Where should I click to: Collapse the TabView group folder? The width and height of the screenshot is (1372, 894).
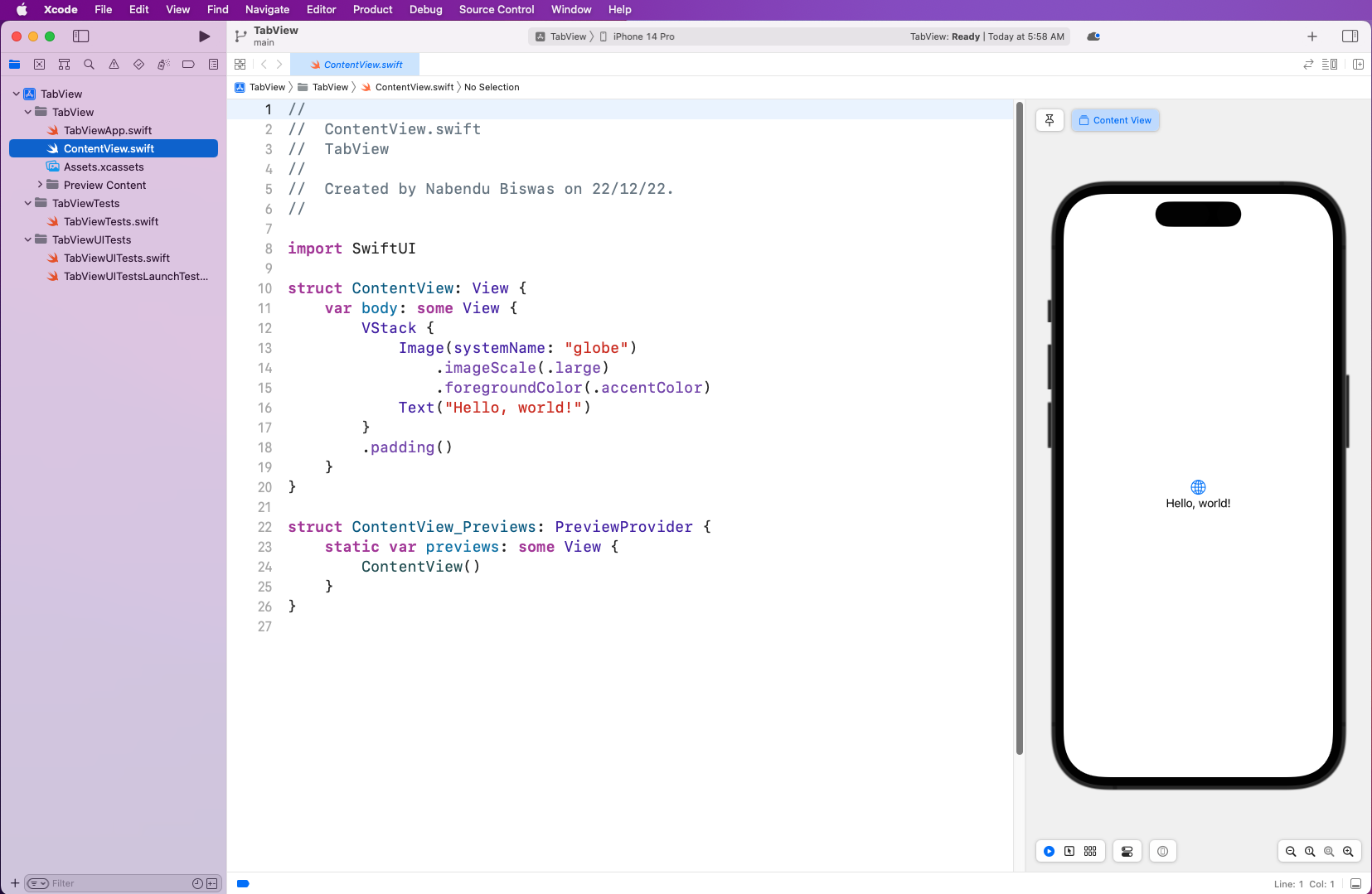click(x=28, y=112)
